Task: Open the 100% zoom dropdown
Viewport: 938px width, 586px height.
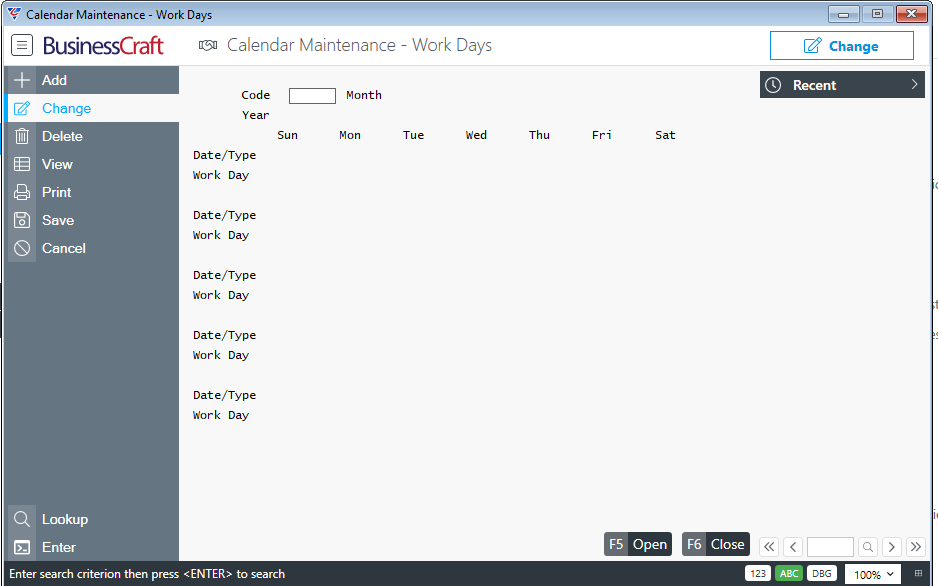Action: click(873, 575)
